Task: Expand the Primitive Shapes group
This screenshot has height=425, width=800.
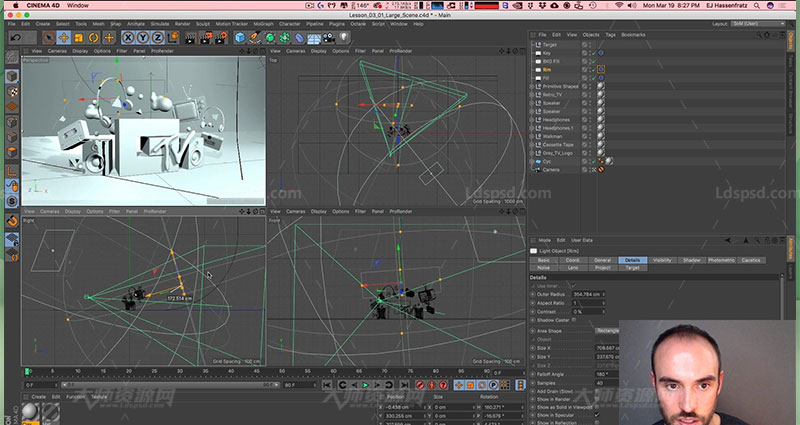Action: pos(532,87)
